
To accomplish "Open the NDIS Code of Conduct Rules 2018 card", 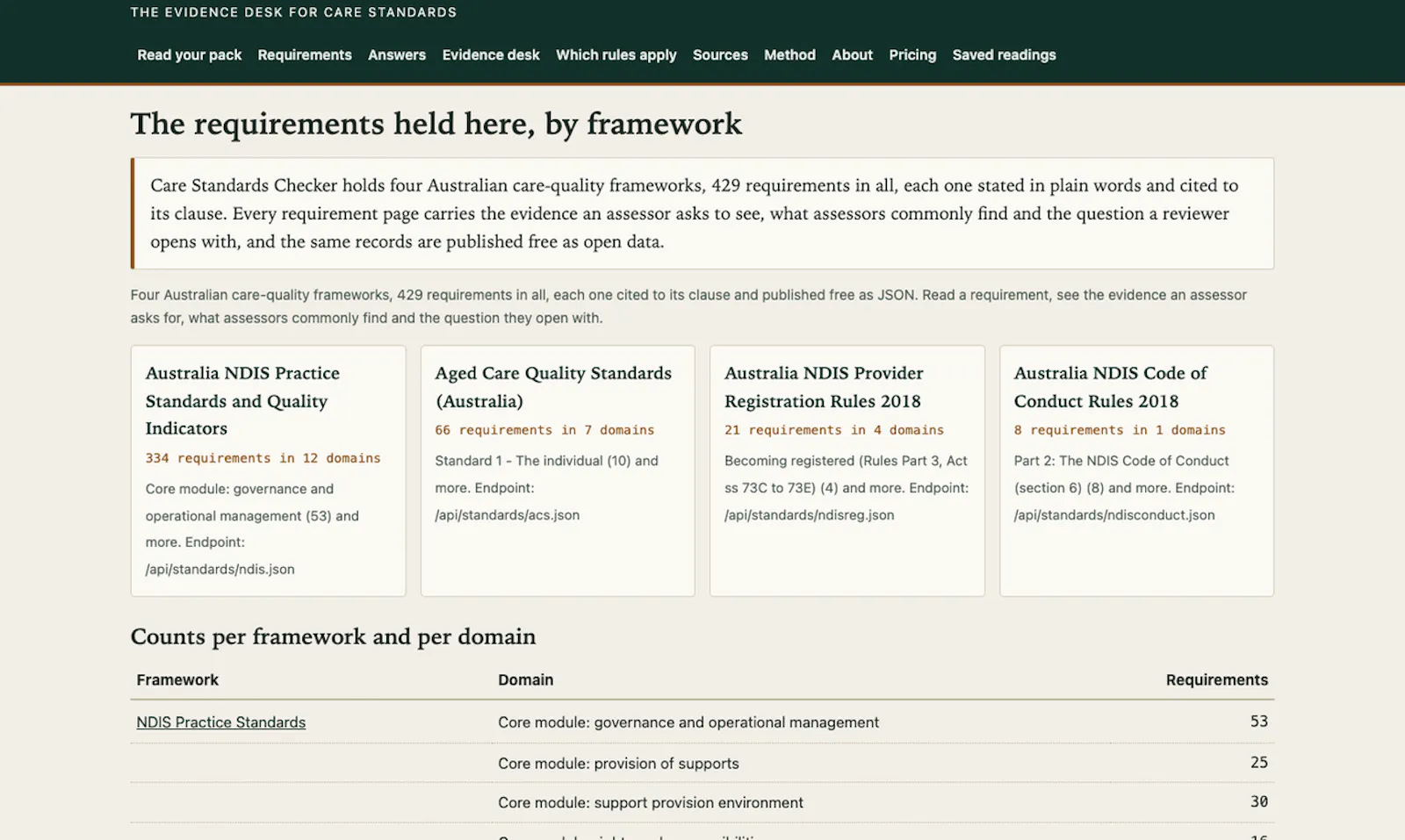I will [x=1136, y=470].
